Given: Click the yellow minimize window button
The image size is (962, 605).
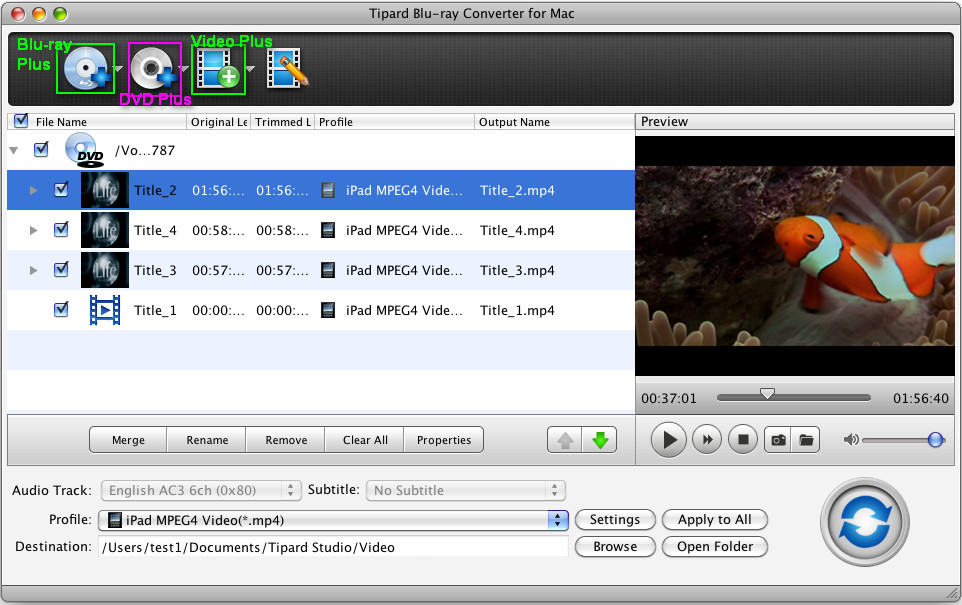Looking at the screenshot, I should (x=39, y=13).
